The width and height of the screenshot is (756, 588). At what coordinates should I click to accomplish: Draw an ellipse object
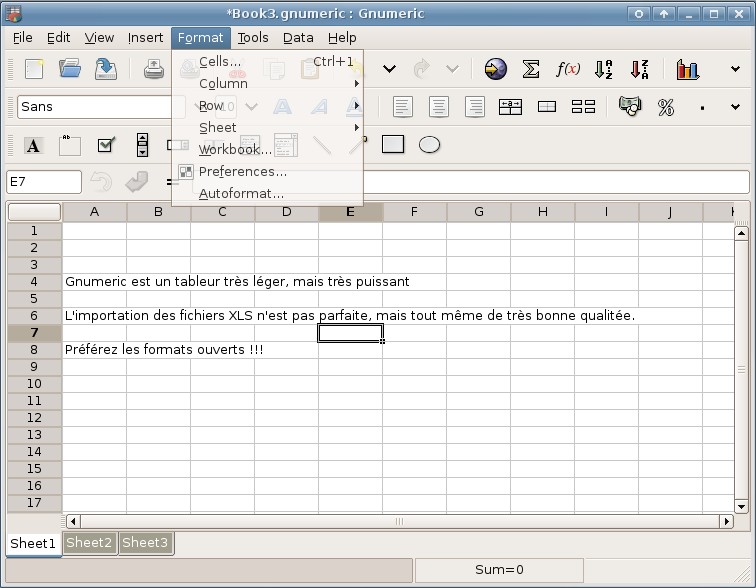(429, 145)
